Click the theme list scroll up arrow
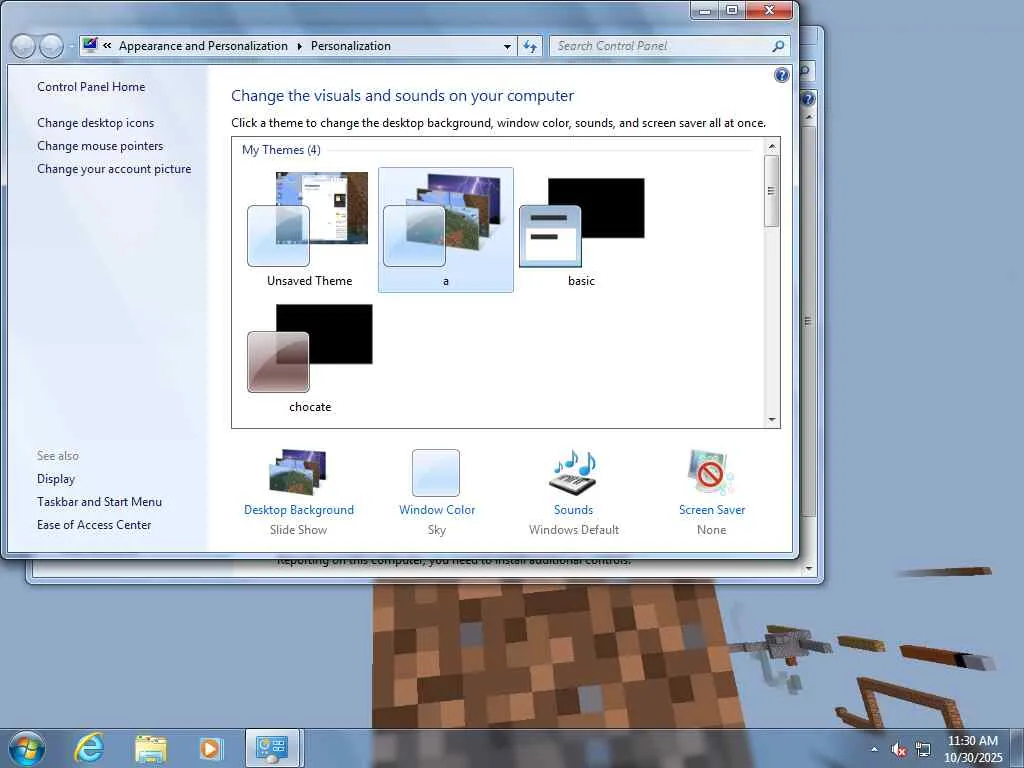Screen dimensions: 1024x768 coord(772,146)
